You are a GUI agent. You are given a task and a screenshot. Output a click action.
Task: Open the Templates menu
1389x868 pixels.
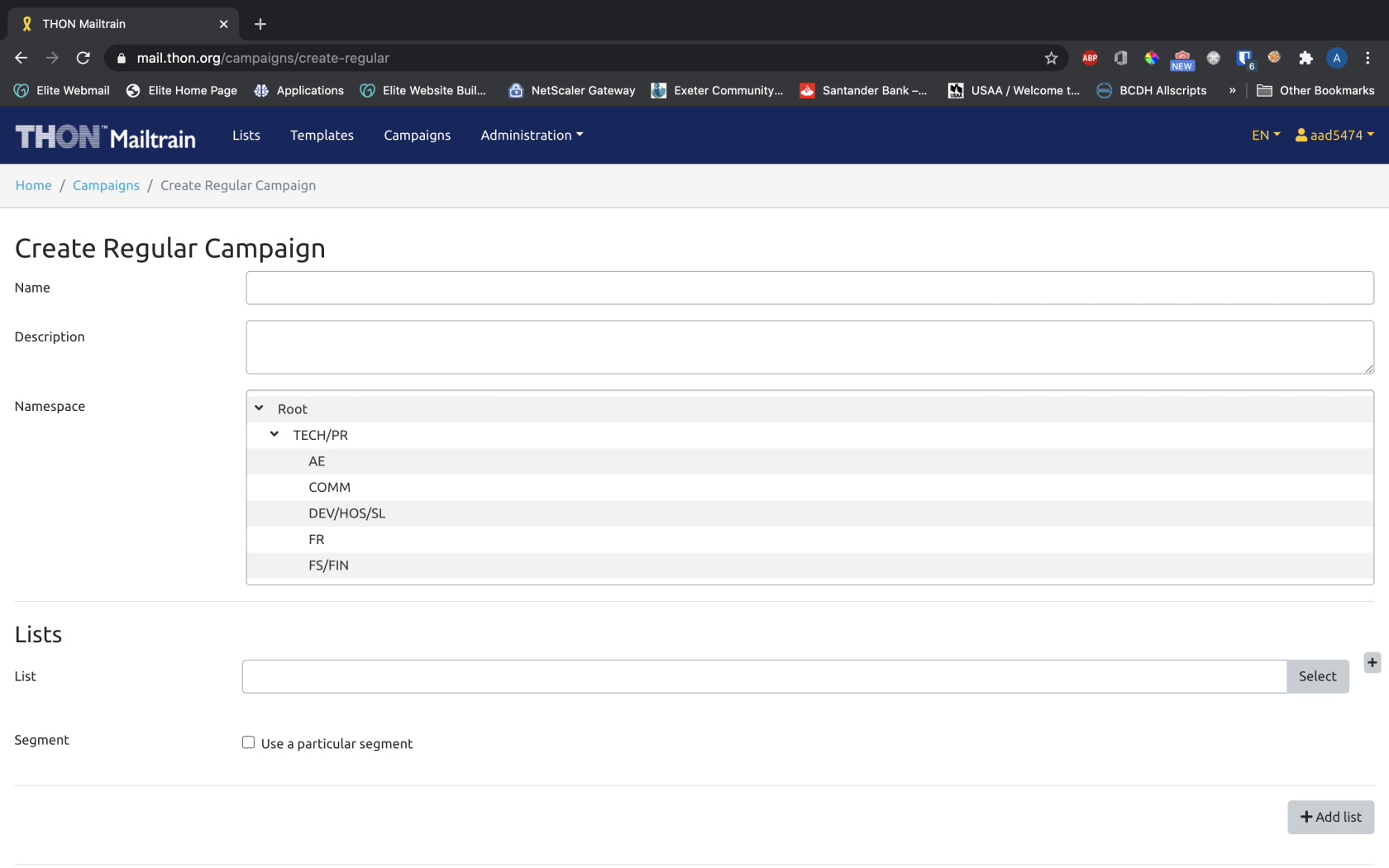point(322,135)
